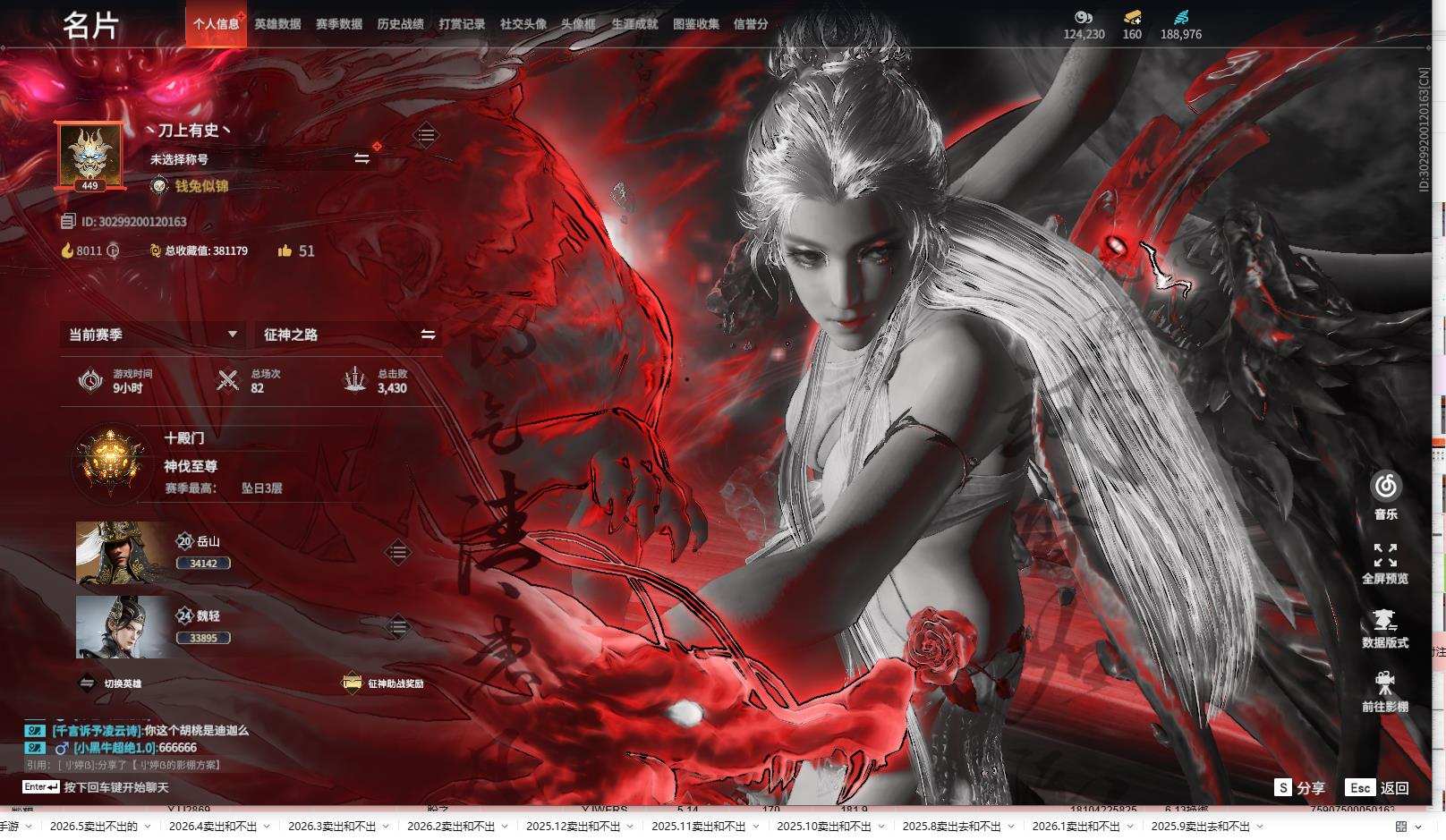The image size is (1446, 840).
Task: Open the 数据版式 data layout icon
Action: [x=1385, y=620]
